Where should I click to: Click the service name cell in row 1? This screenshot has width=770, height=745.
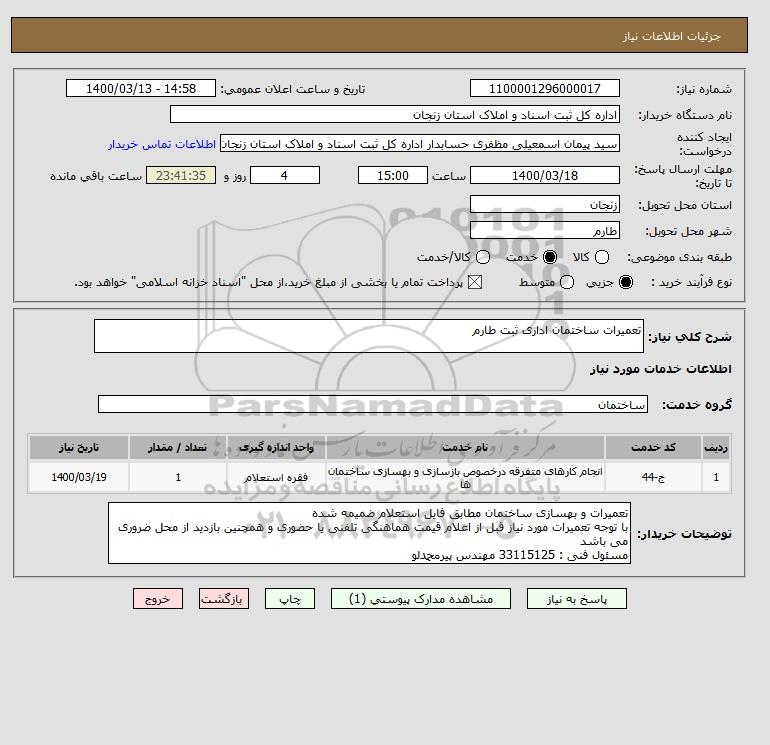tap(465, 477)
